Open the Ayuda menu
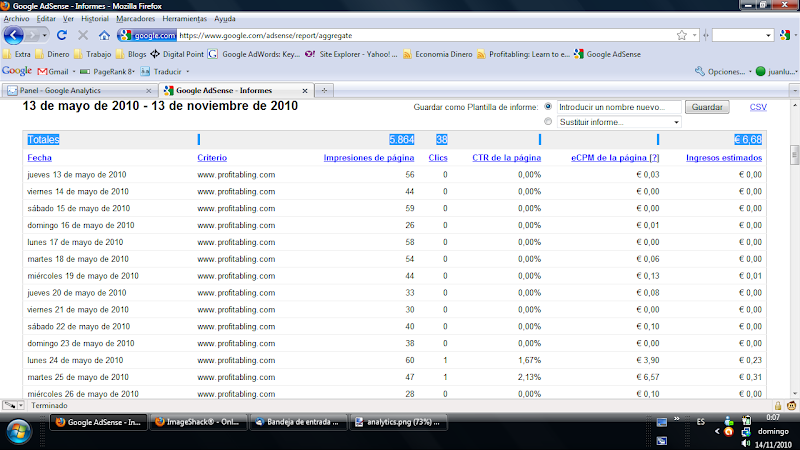The image size is (800, 450). [x=224, y=18]
